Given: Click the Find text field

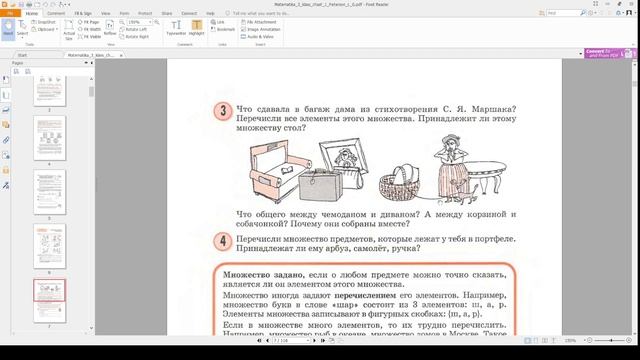Looking at the screenshot, I should pos(563,13).
